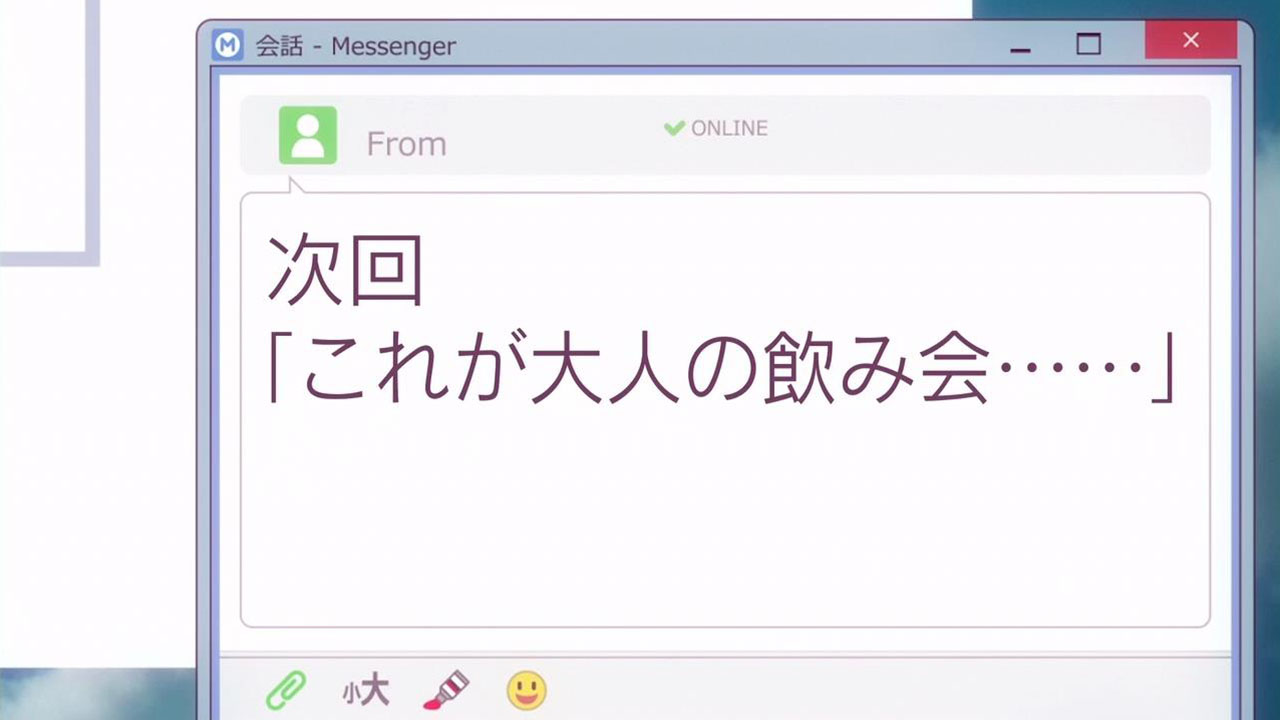Image resolution: width=1280 pixels, height=720 pixels.
Task: Select the 次回 text line in message
Action: pos(346,270)
